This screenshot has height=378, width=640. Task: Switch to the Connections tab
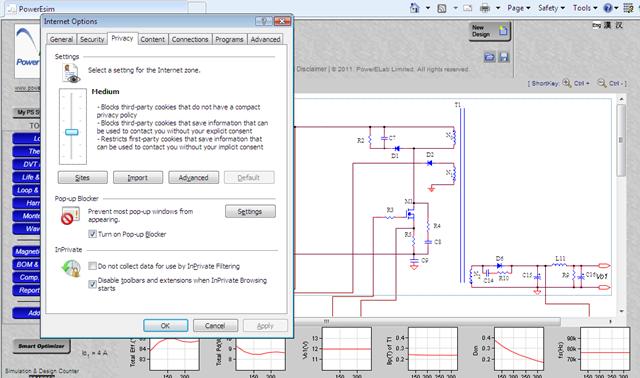click(190, 39)
